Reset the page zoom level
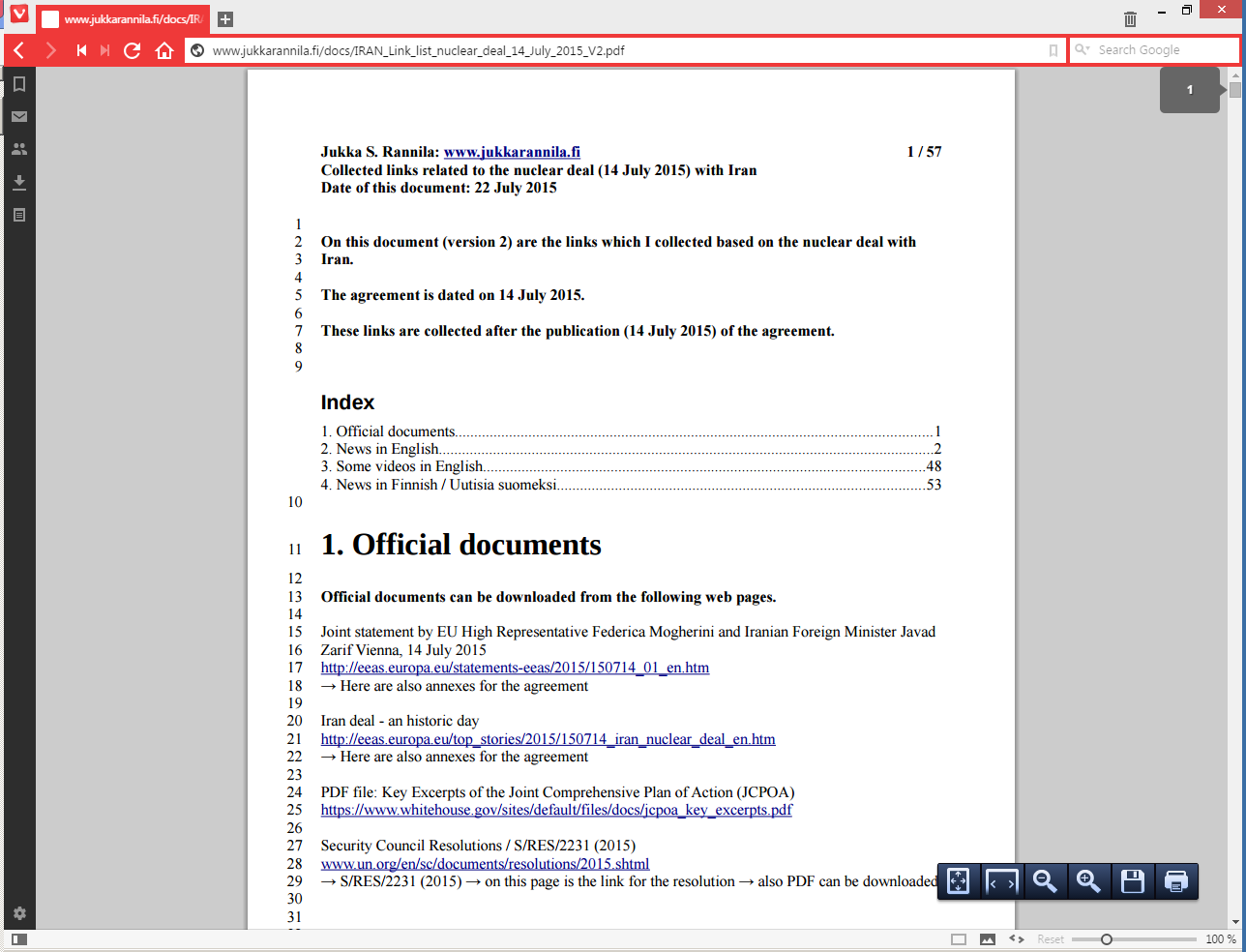1246x952 pixels. (1051, 939)
